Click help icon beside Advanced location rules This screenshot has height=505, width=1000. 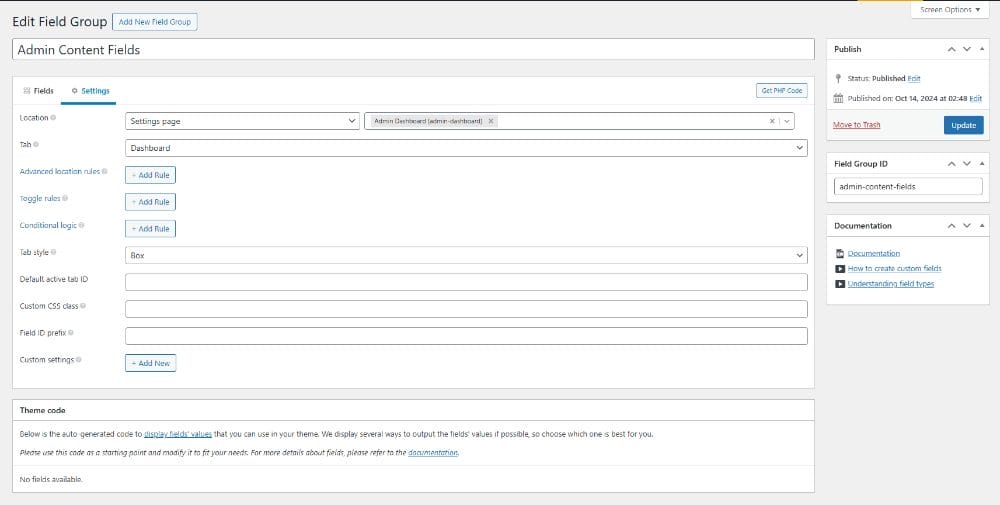coord(105,172)
